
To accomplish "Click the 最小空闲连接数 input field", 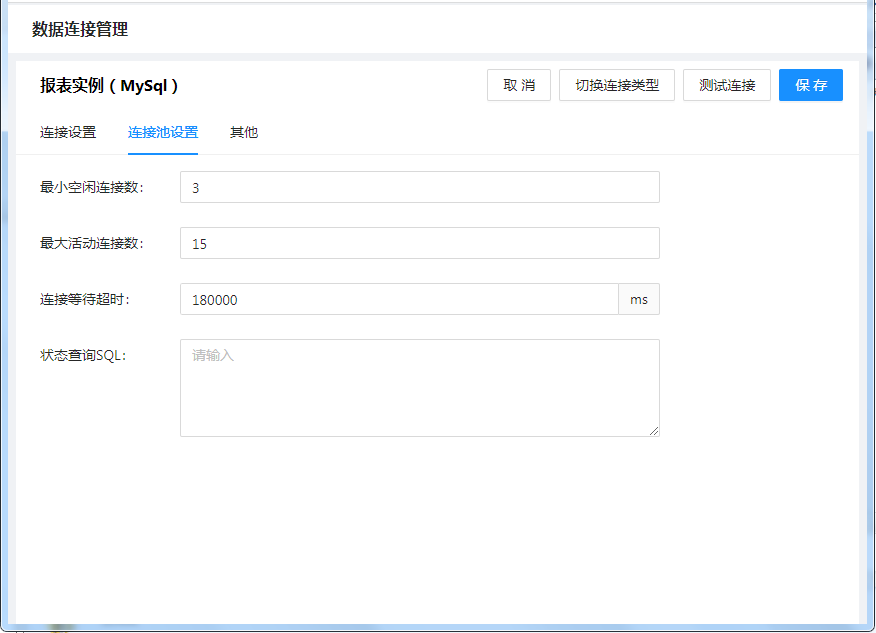I will tap(419, 187).
